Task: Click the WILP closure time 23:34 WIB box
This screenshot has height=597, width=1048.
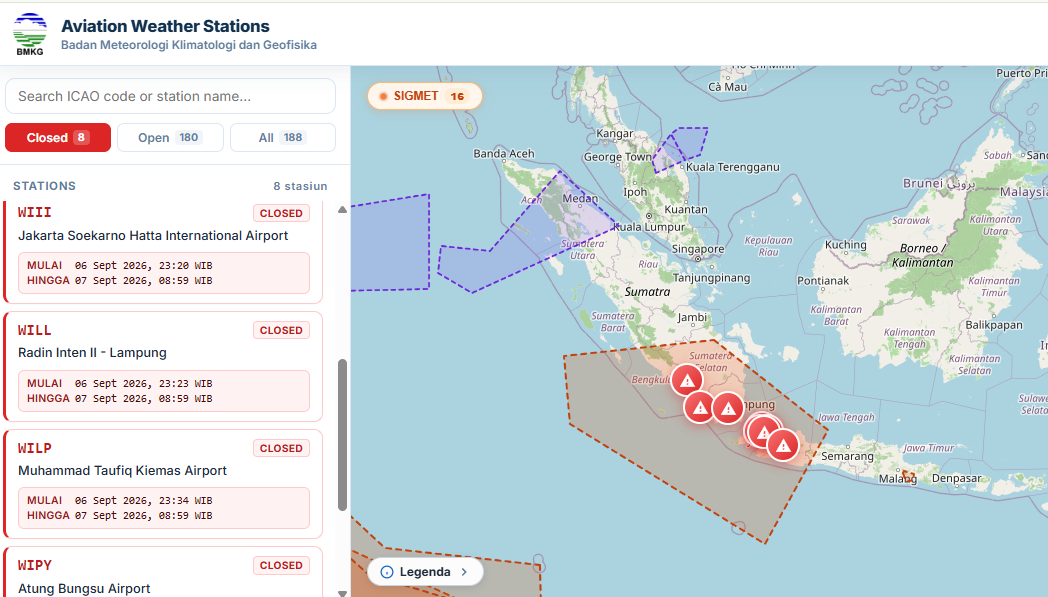Action: click(164, 508)
